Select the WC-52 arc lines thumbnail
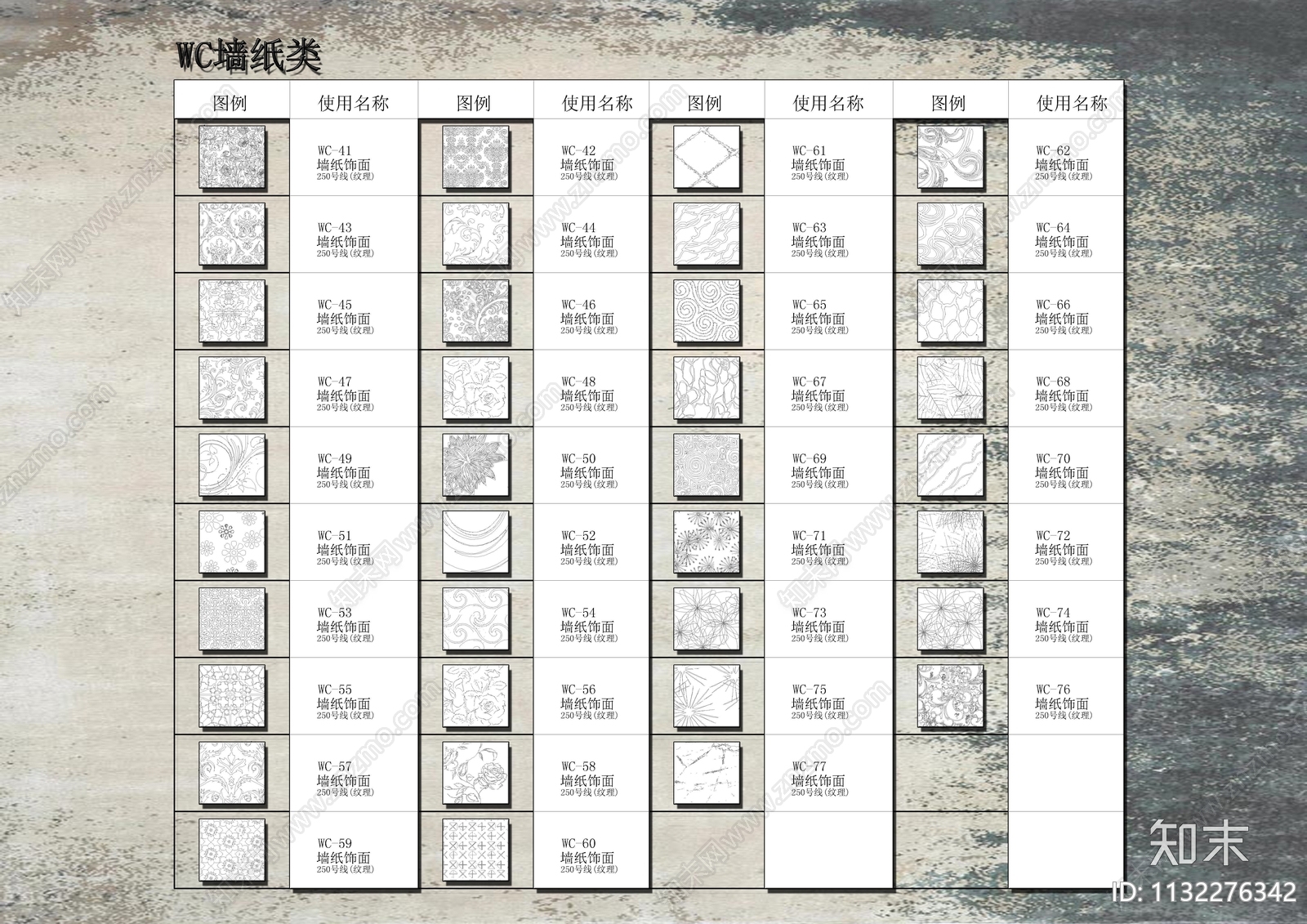 [475, 542]
